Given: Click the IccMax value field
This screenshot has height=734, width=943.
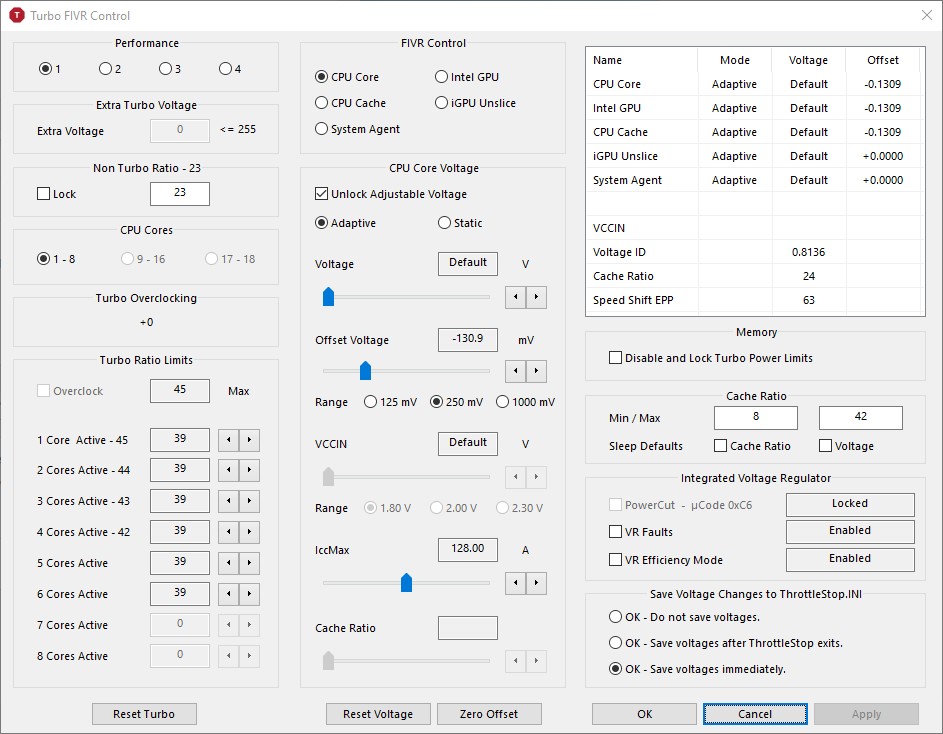Looking at the screenshot, I should point(468,549).
